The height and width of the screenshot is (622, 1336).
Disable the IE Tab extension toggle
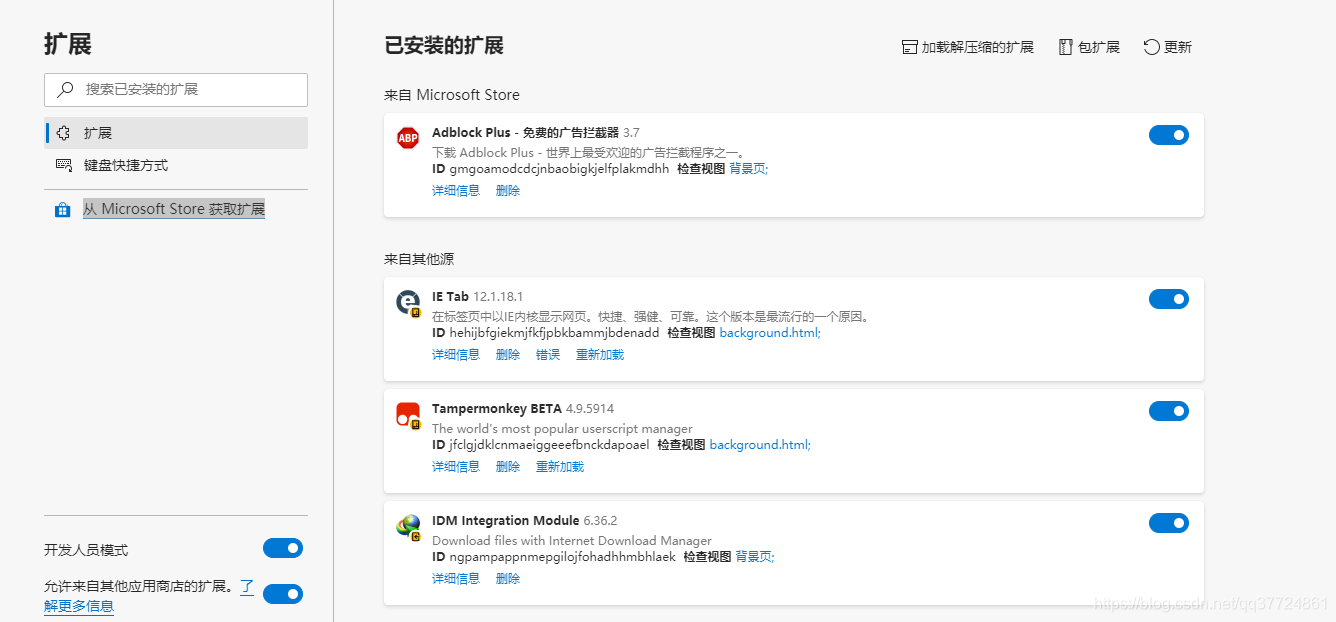[1169, 299]
